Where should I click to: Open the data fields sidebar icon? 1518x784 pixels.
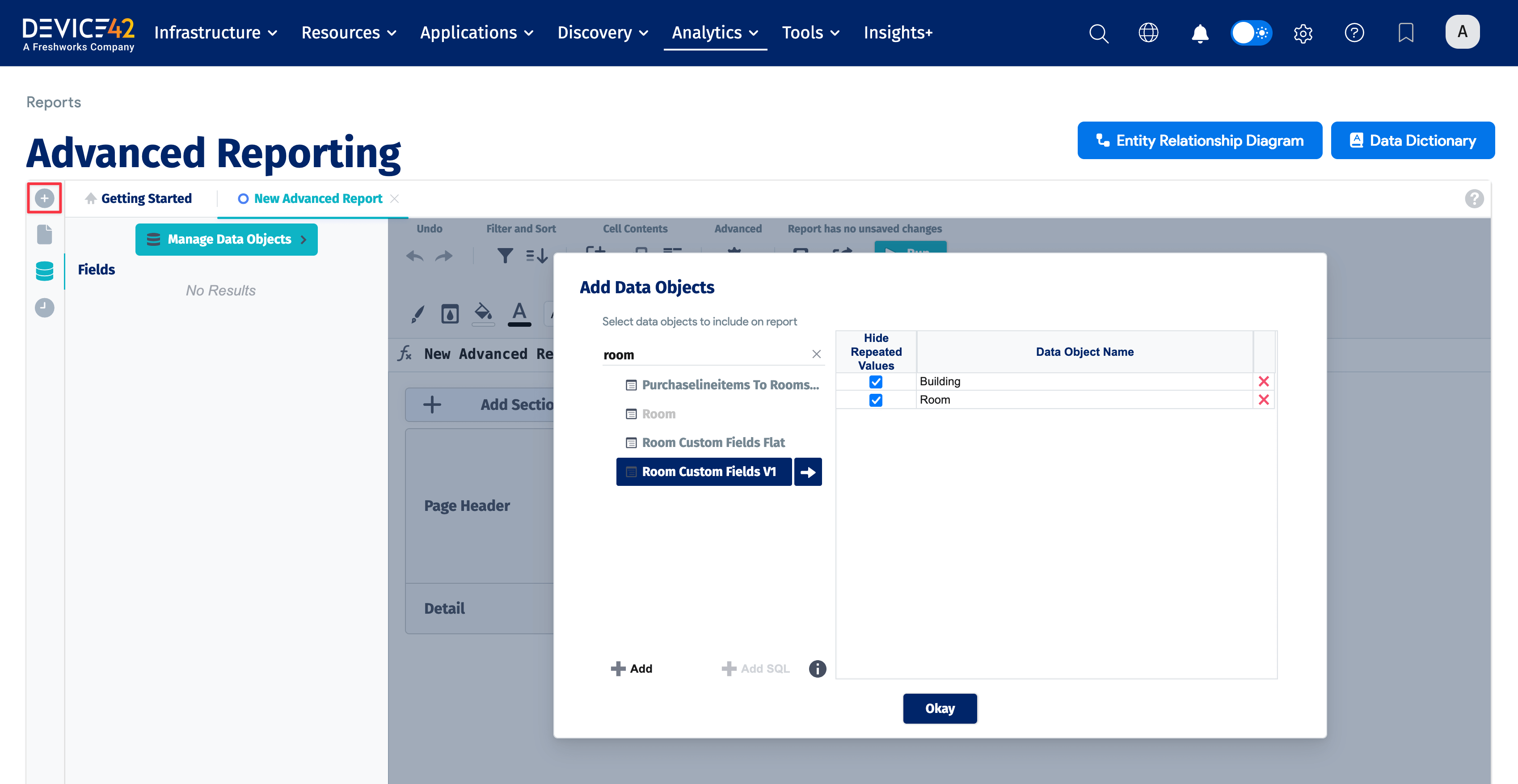pos(44,270)
